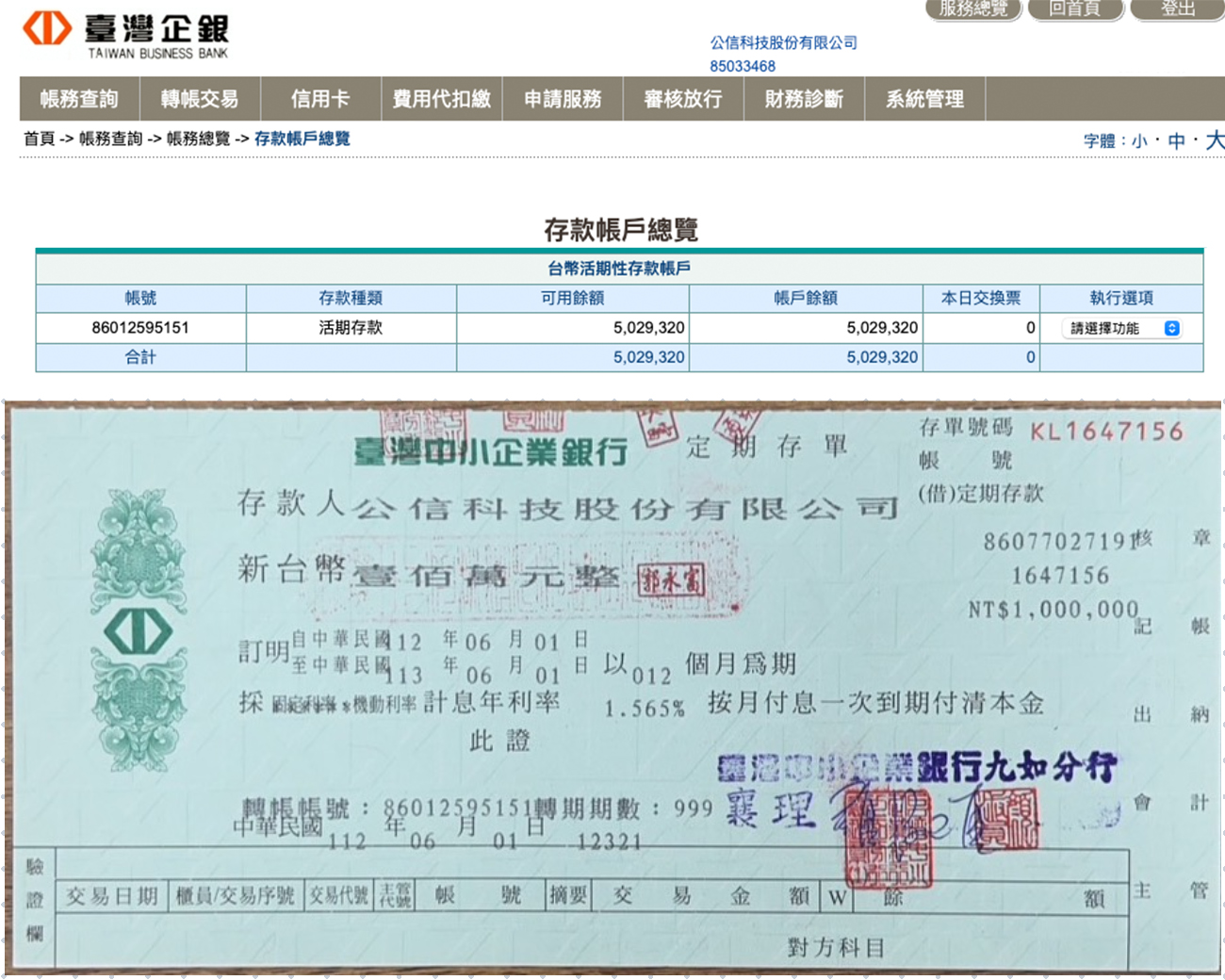Click the 台幣活期性存款帳戶 section header
1225x980 pixels.
point(619,269)
